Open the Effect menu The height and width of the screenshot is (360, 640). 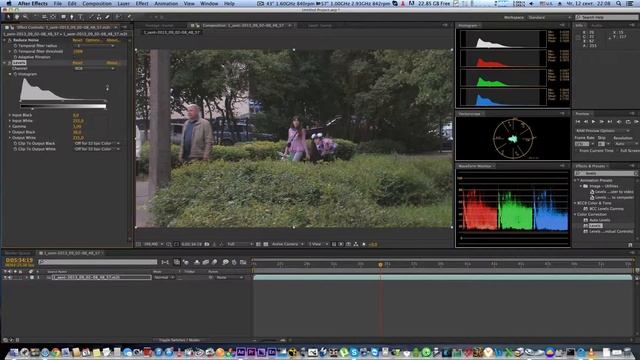[142, 3]
